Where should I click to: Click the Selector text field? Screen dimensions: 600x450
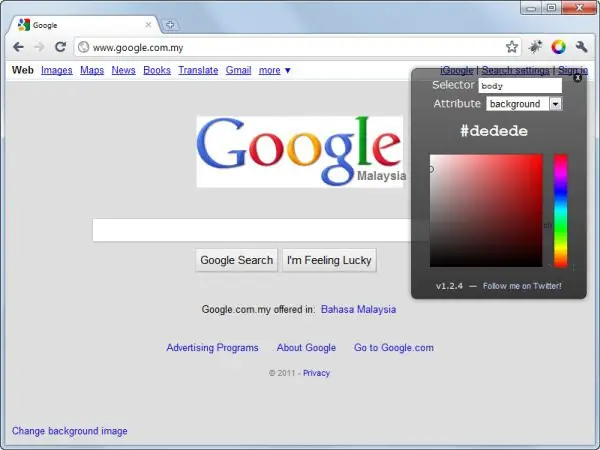click(520, 86)
